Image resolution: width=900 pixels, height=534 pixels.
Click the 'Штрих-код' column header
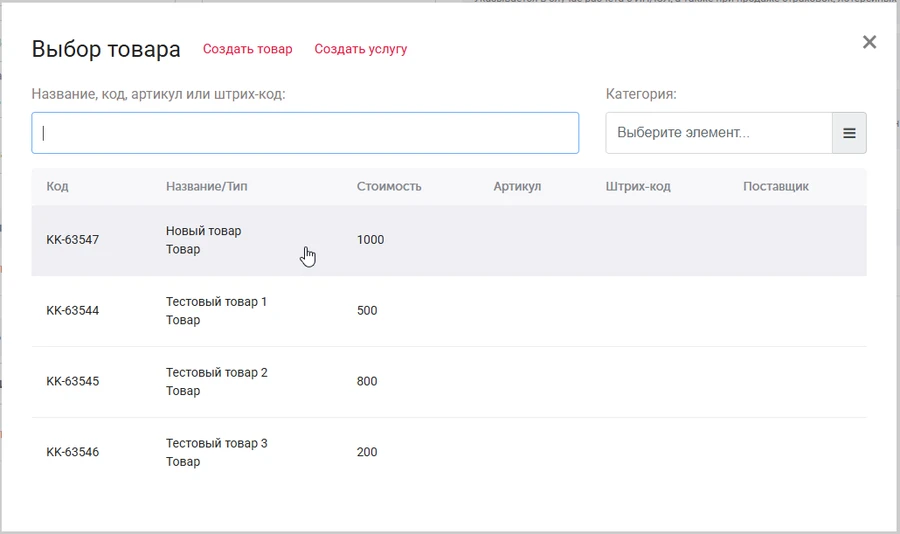(x=638, y=186)
